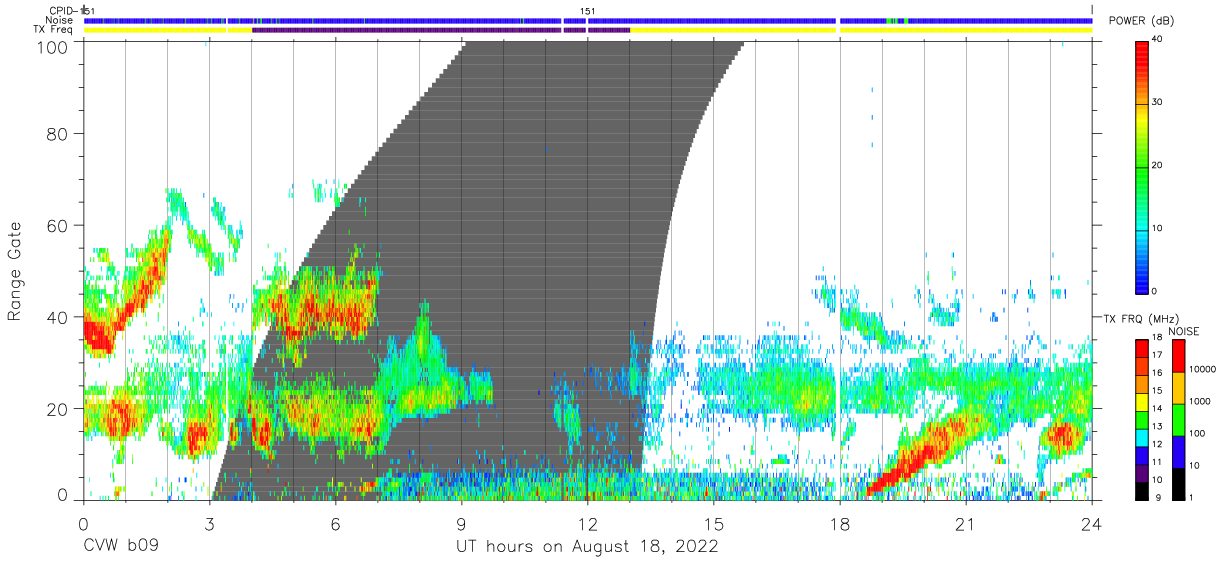Image resolution: width=1228 pixels, height=567 pixels.
Task: Select the 3 tick on UT hours axis
Action: pos(210,523)
